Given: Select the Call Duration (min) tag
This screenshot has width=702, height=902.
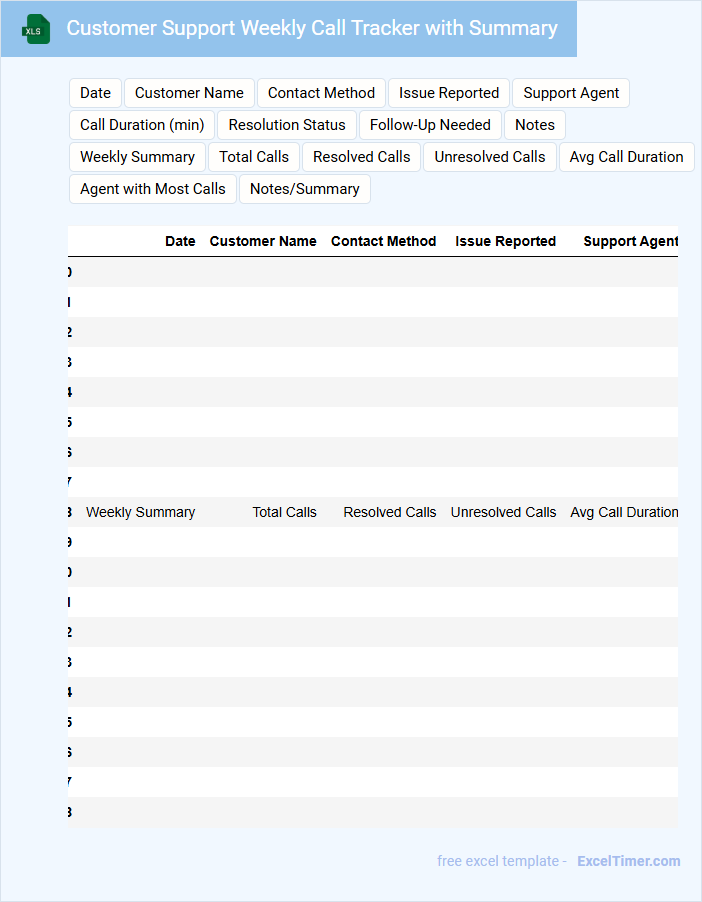Looking at the screenshot, I should point(142,125).
